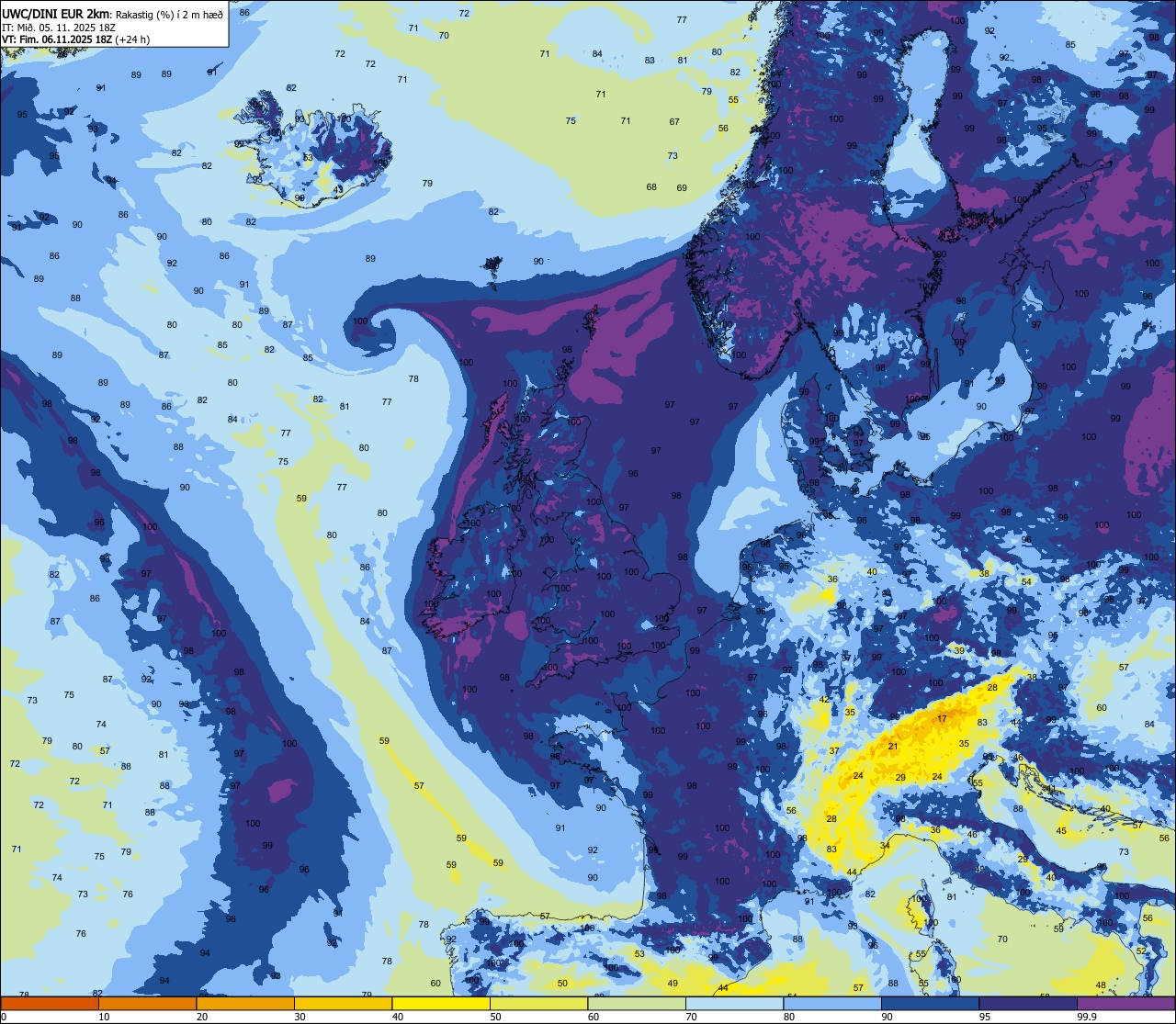This screenshot has width=1176, height=1024.
Task: Click the 90–95% dark blue legend swatch
Action: point(930,1003)
